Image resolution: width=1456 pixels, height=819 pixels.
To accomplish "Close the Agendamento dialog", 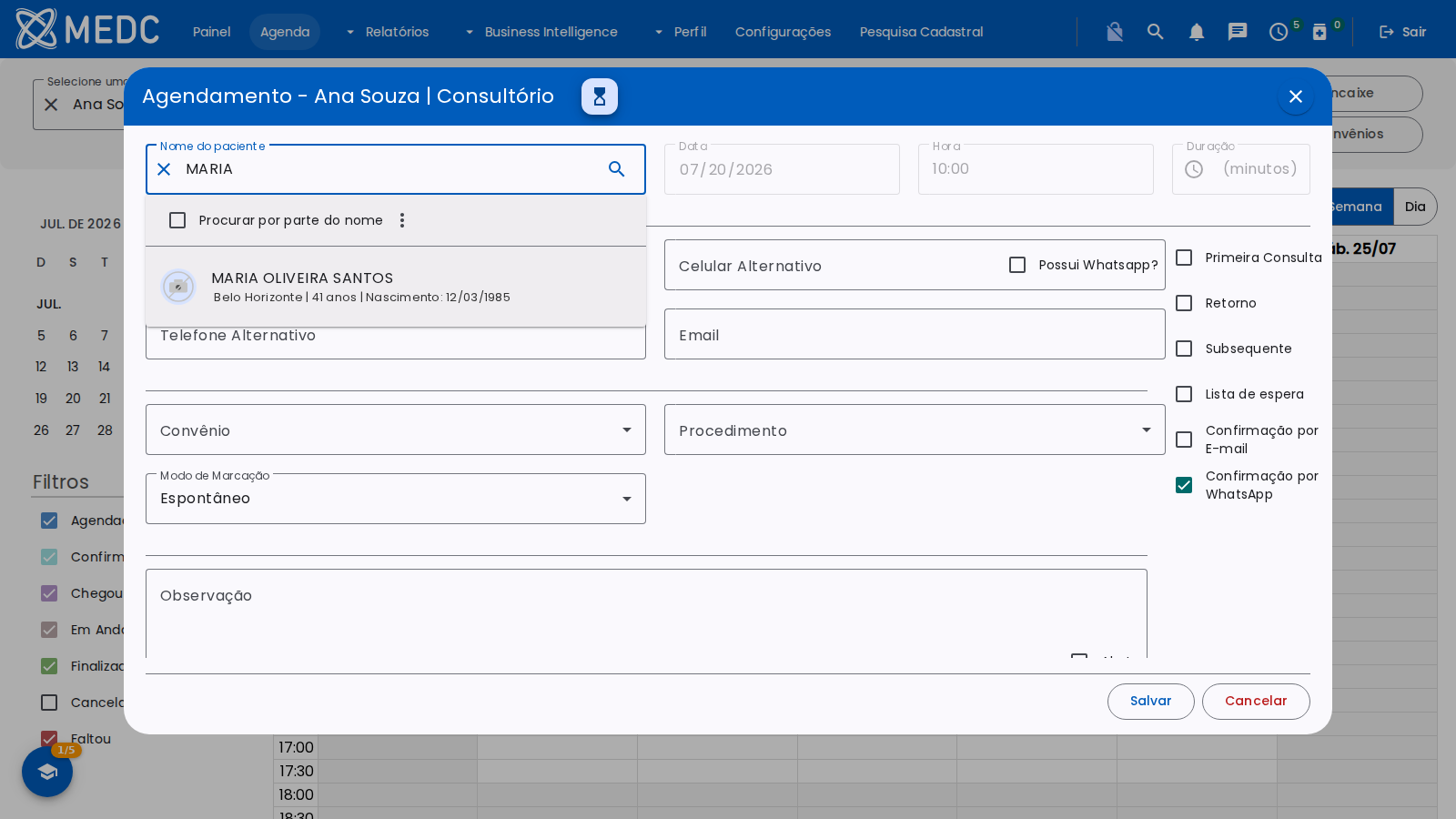I will (x=1296, y=96).
